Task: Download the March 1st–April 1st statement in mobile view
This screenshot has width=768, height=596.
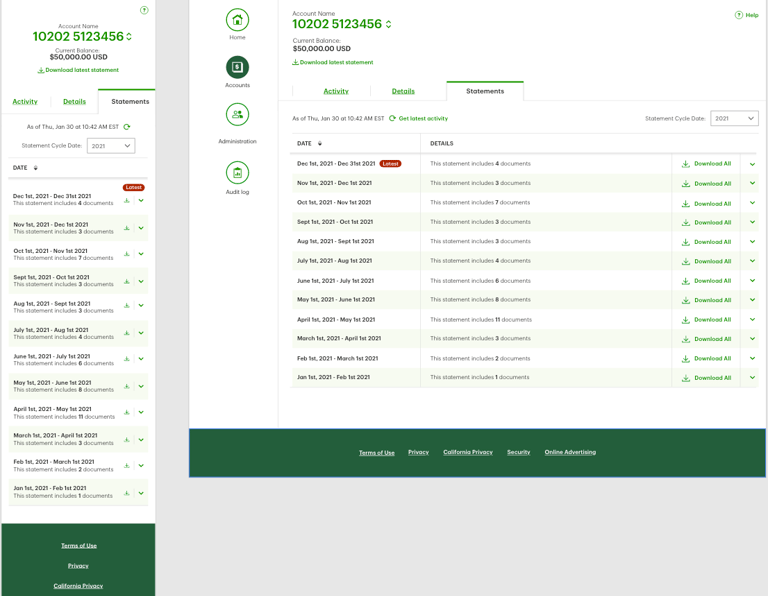Action: (x=126, y=439)
